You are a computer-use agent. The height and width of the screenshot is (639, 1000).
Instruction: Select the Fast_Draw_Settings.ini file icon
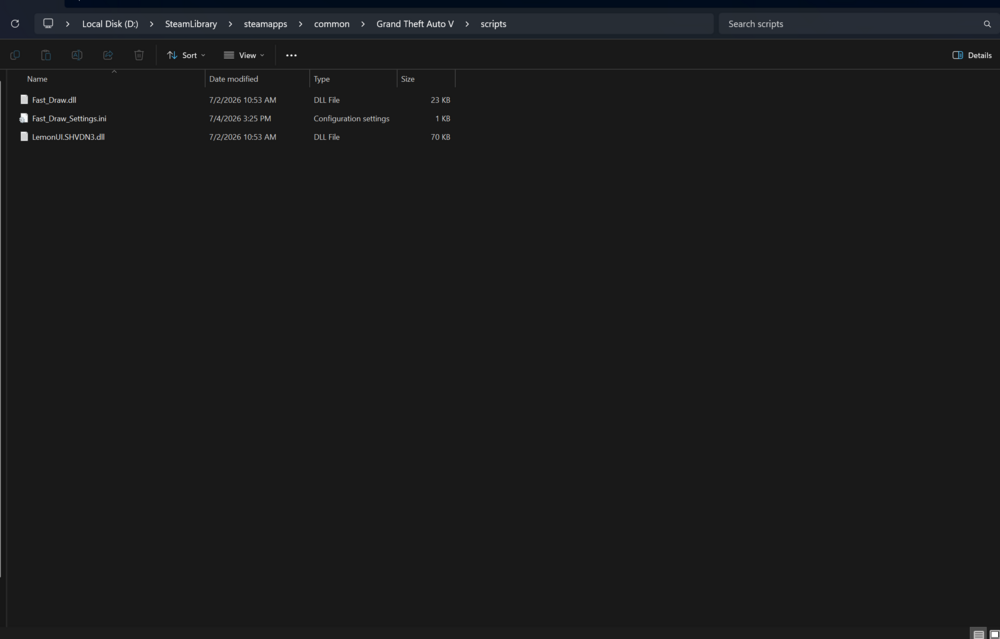pos(24,118)
